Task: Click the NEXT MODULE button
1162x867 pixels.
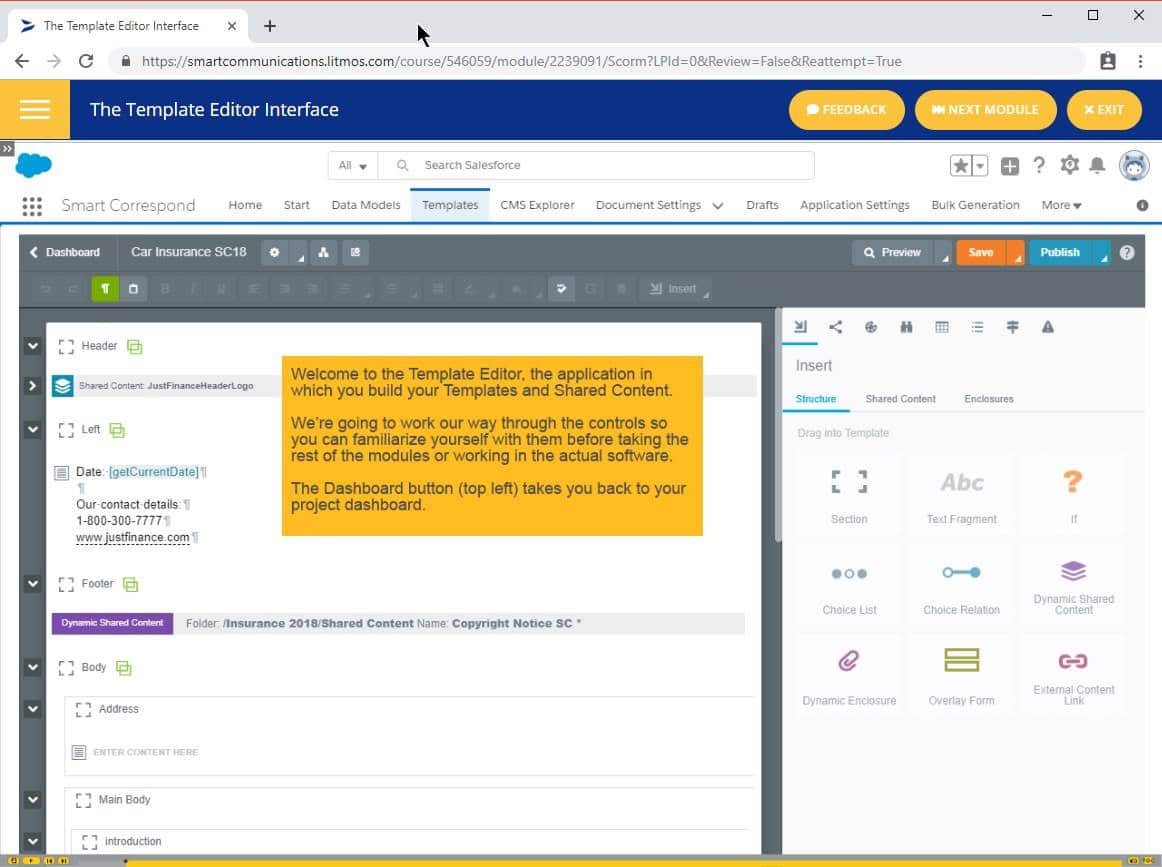Action: coord(985,110)
